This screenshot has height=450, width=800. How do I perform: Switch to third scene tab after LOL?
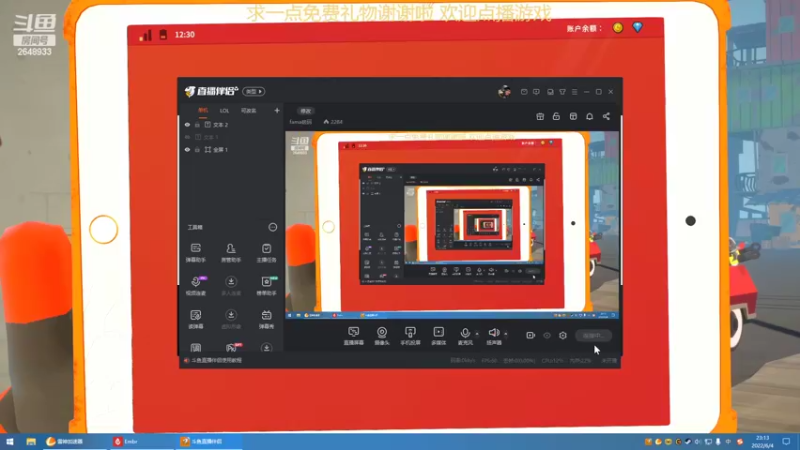(x=248, y=111)
